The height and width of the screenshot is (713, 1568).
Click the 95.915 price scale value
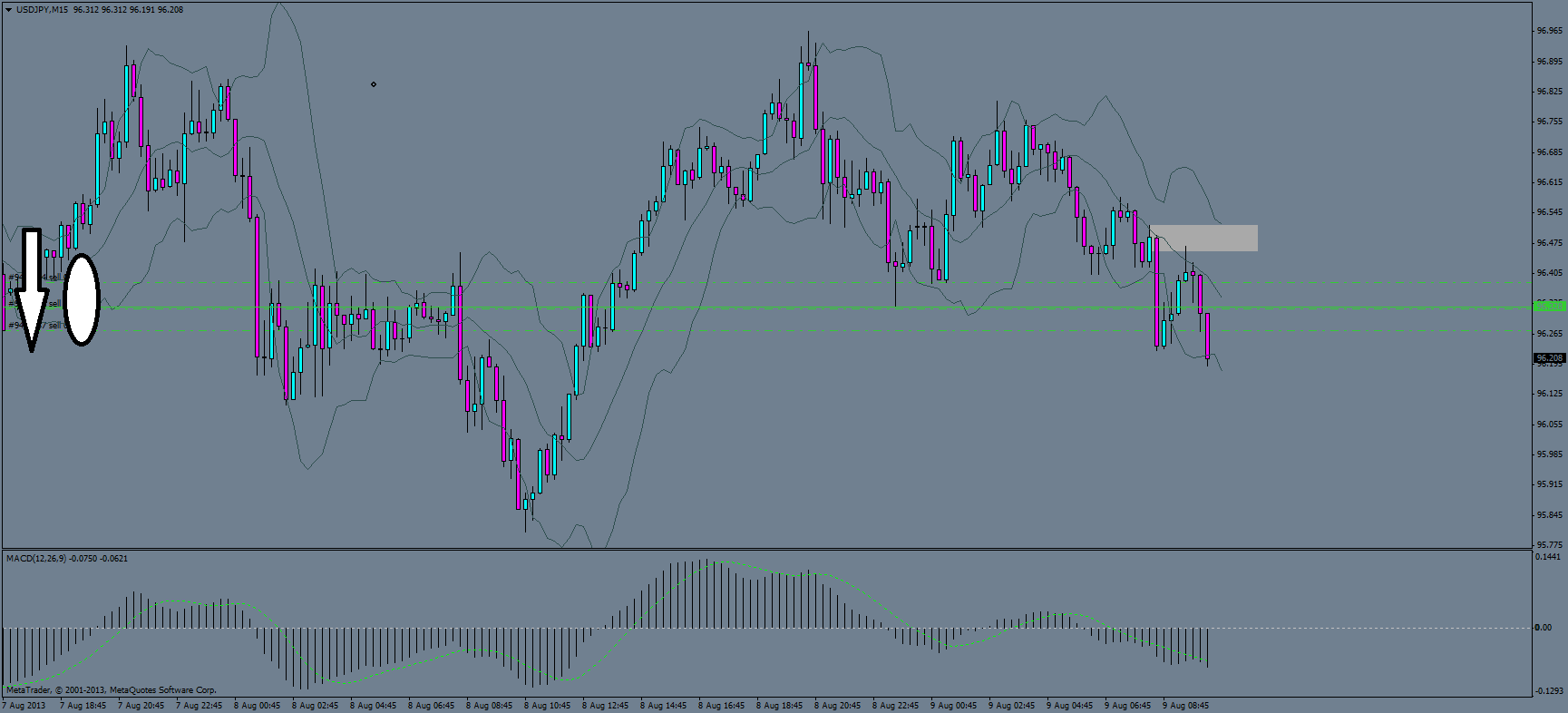click(1549, 484)
